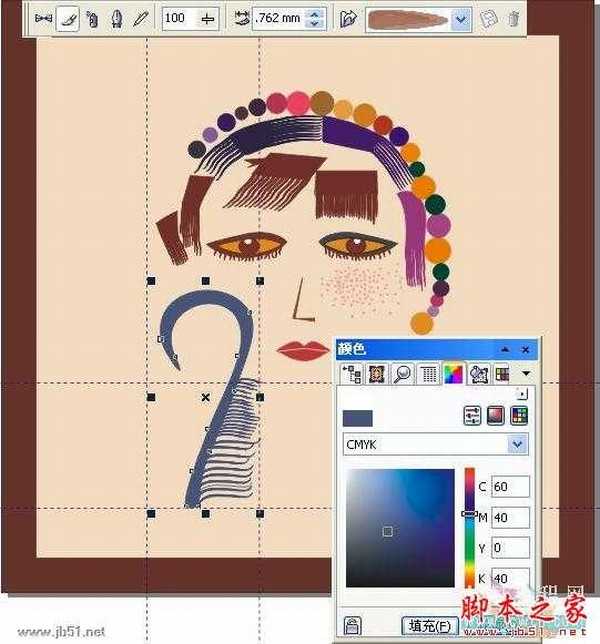The image size is (600, 644).
Task: Show color sliders view in docker
Action: (x=473, y=415)
